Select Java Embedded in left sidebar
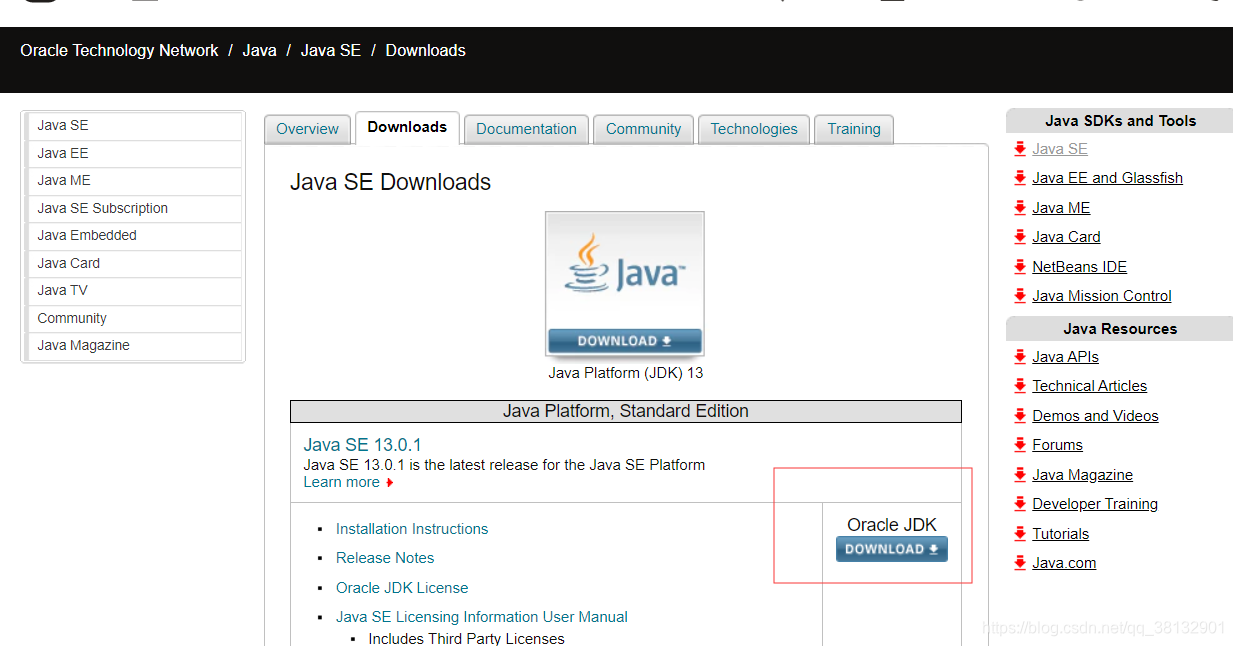This screenshot has height=646, width=1233. 133,236
